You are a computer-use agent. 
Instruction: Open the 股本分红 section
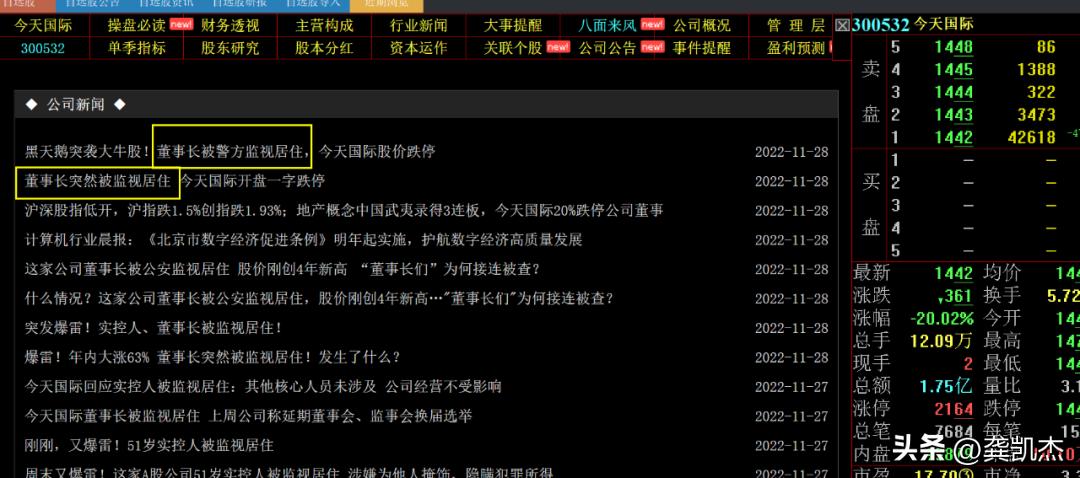(x=324, y=48)
